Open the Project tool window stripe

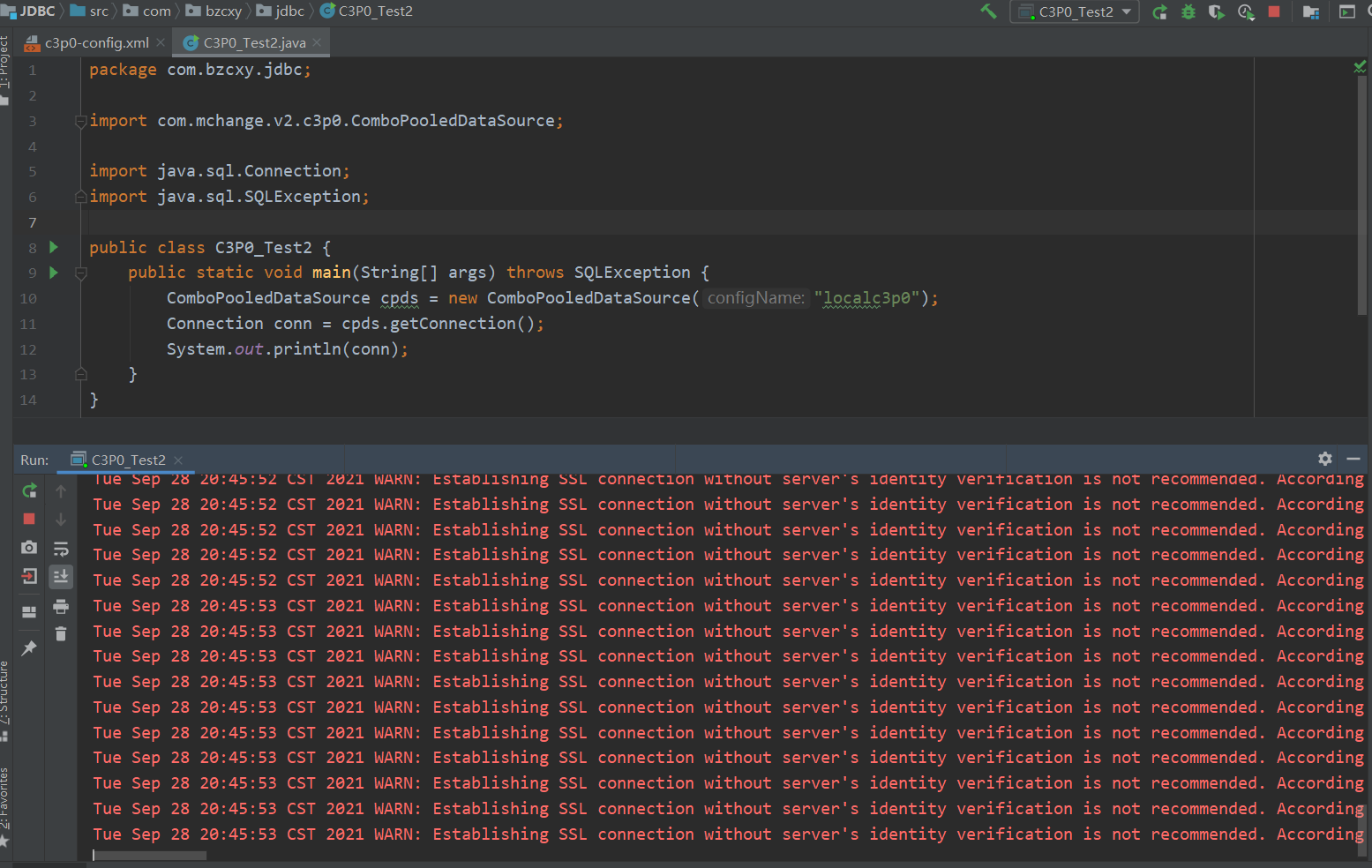4,69
